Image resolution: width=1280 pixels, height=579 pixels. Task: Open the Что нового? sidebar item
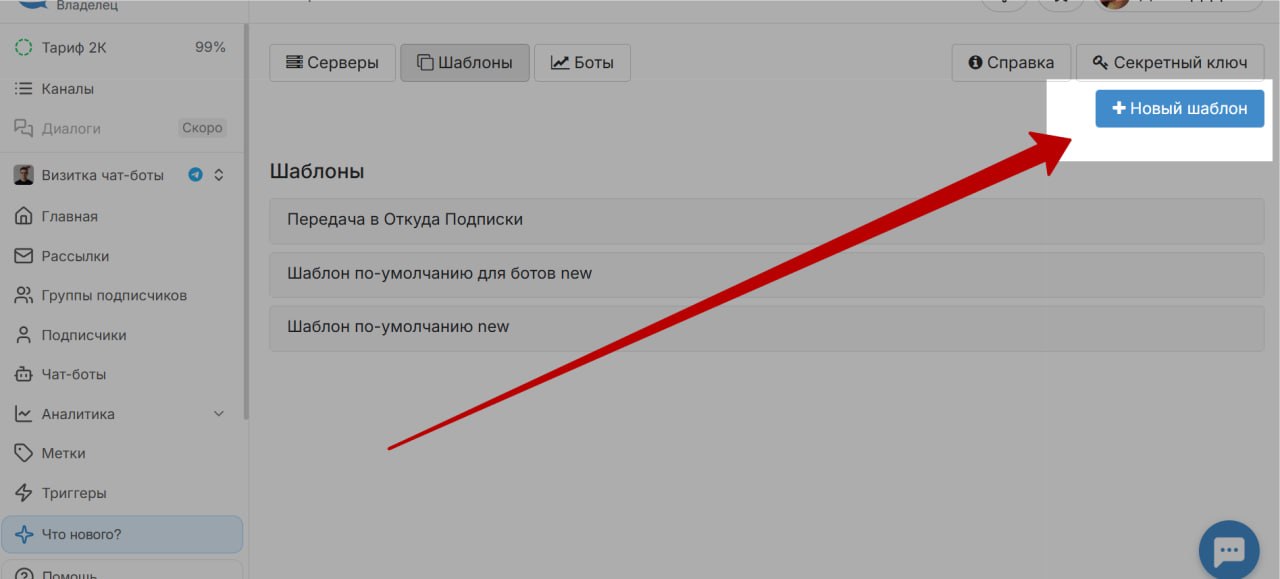point(121,534)
